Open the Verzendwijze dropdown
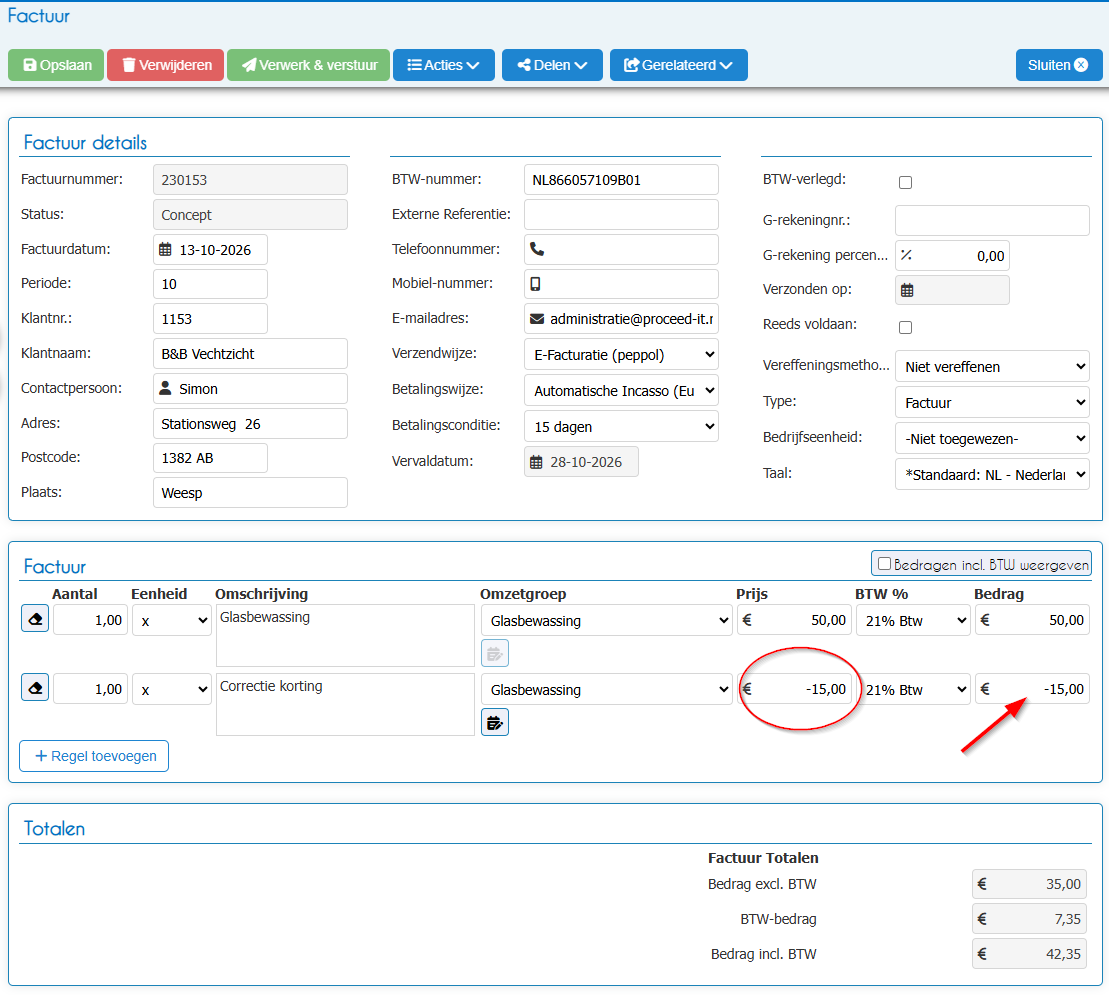 [x=622, y=354]
